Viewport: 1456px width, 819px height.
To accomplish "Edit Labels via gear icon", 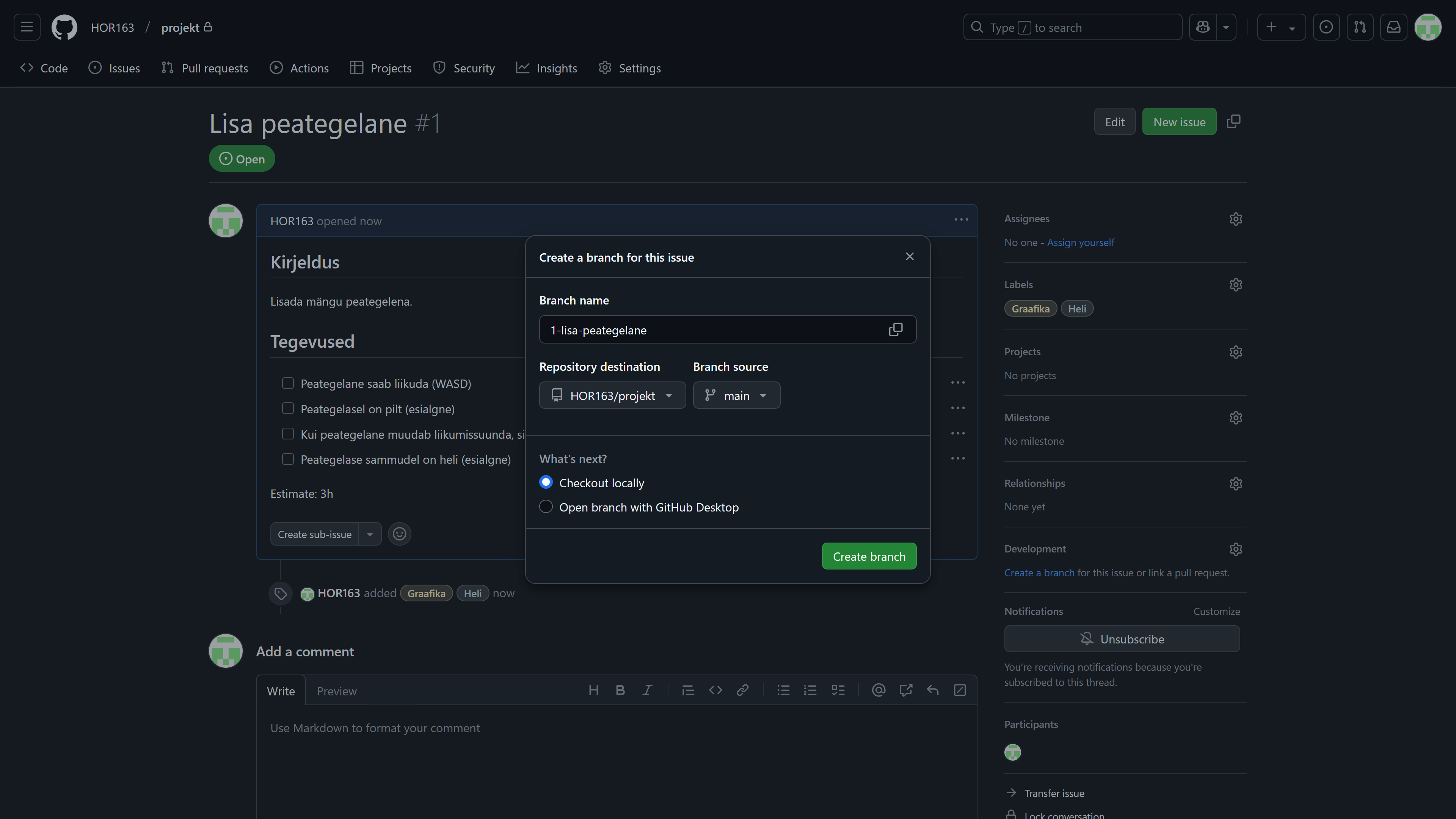I will pos(1236,285).
